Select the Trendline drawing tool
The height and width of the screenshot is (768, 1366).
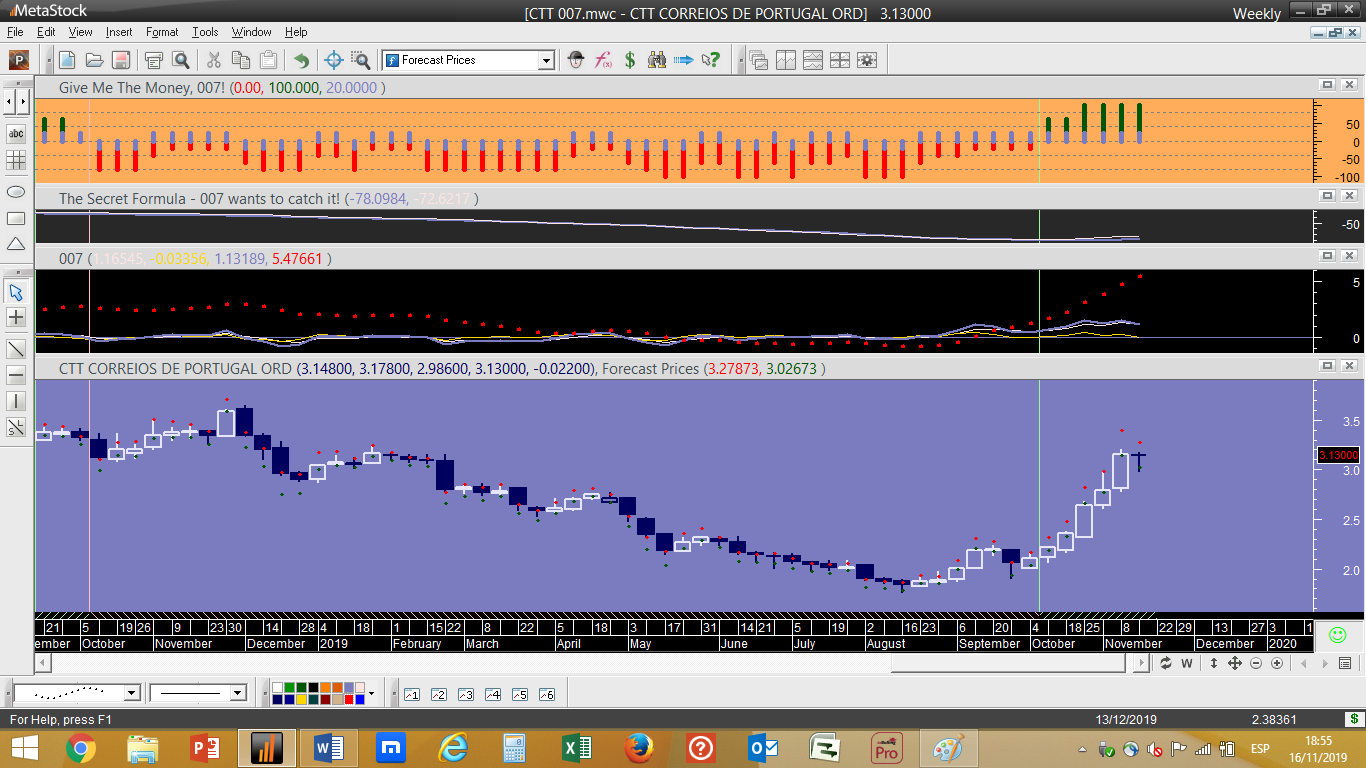point(16,349)
